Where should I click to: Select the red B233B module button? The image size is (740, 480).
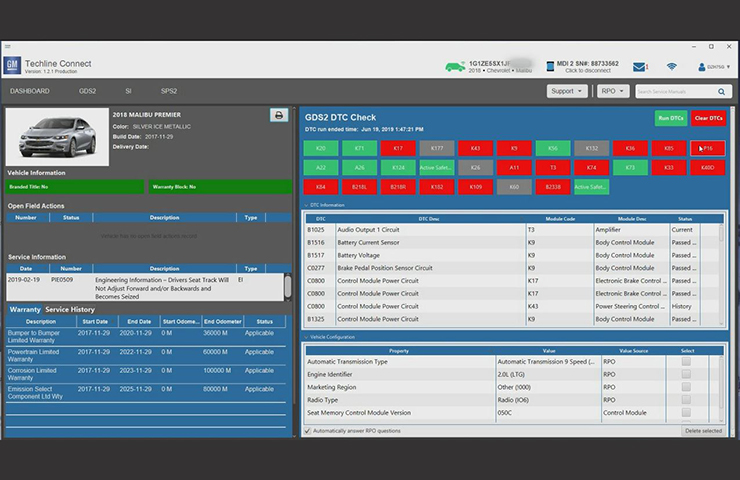pos(553,187)
